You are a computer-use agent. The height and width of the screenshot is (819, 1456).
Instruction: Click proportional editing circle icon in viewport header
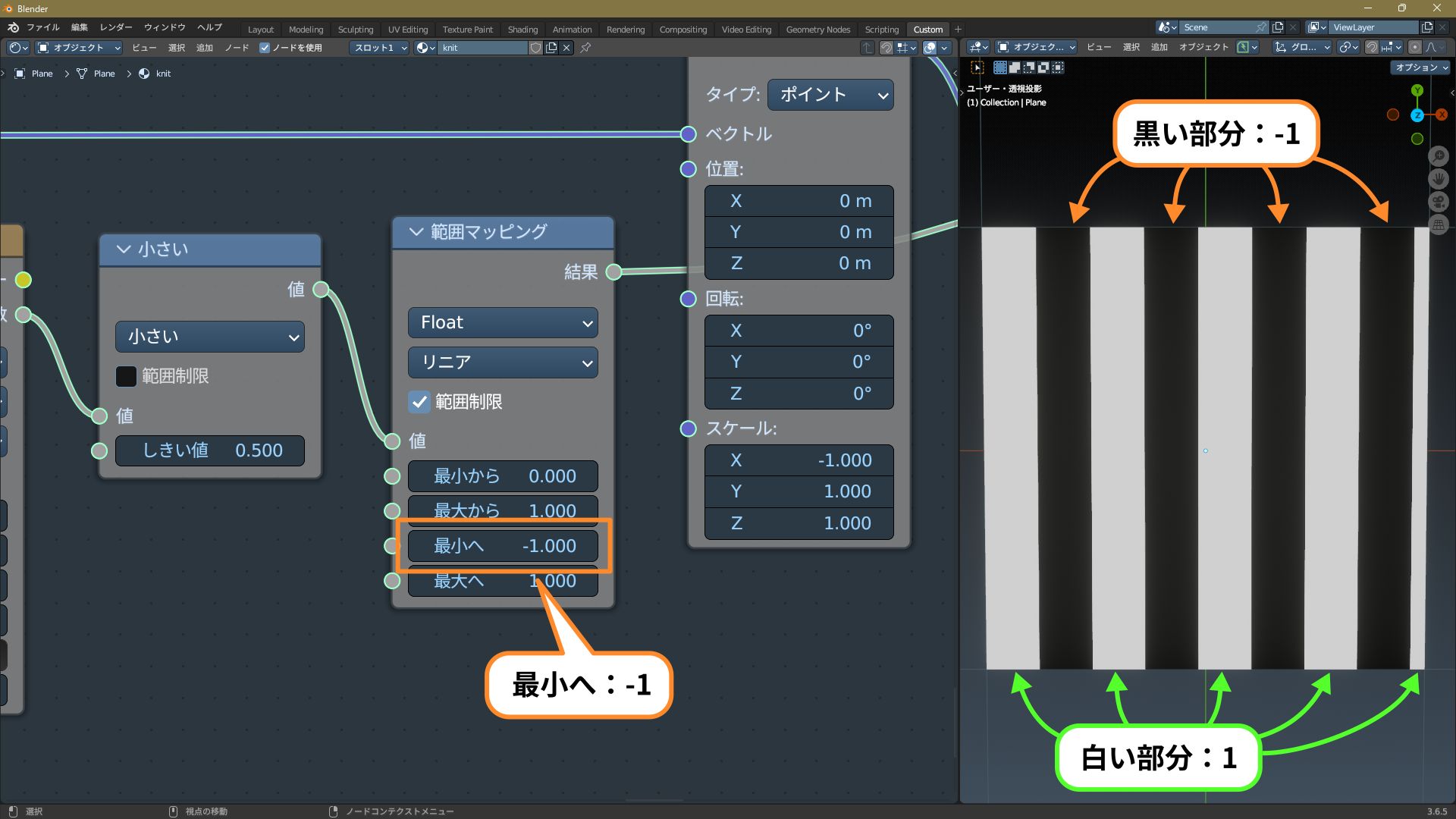[1414, 47]
